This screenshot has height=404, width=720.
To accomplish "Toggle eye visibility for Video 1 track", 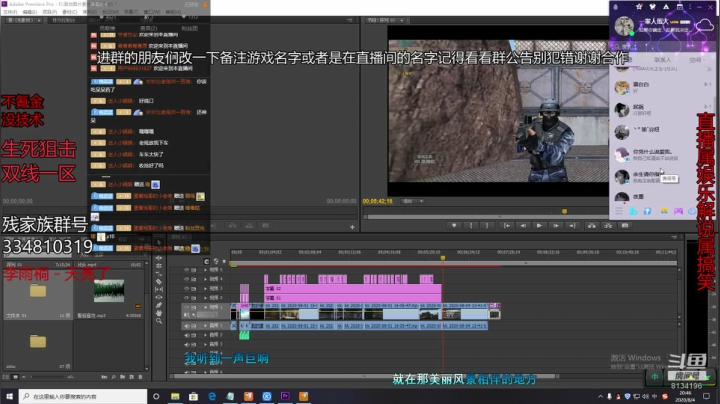I will tap(186, 307).
